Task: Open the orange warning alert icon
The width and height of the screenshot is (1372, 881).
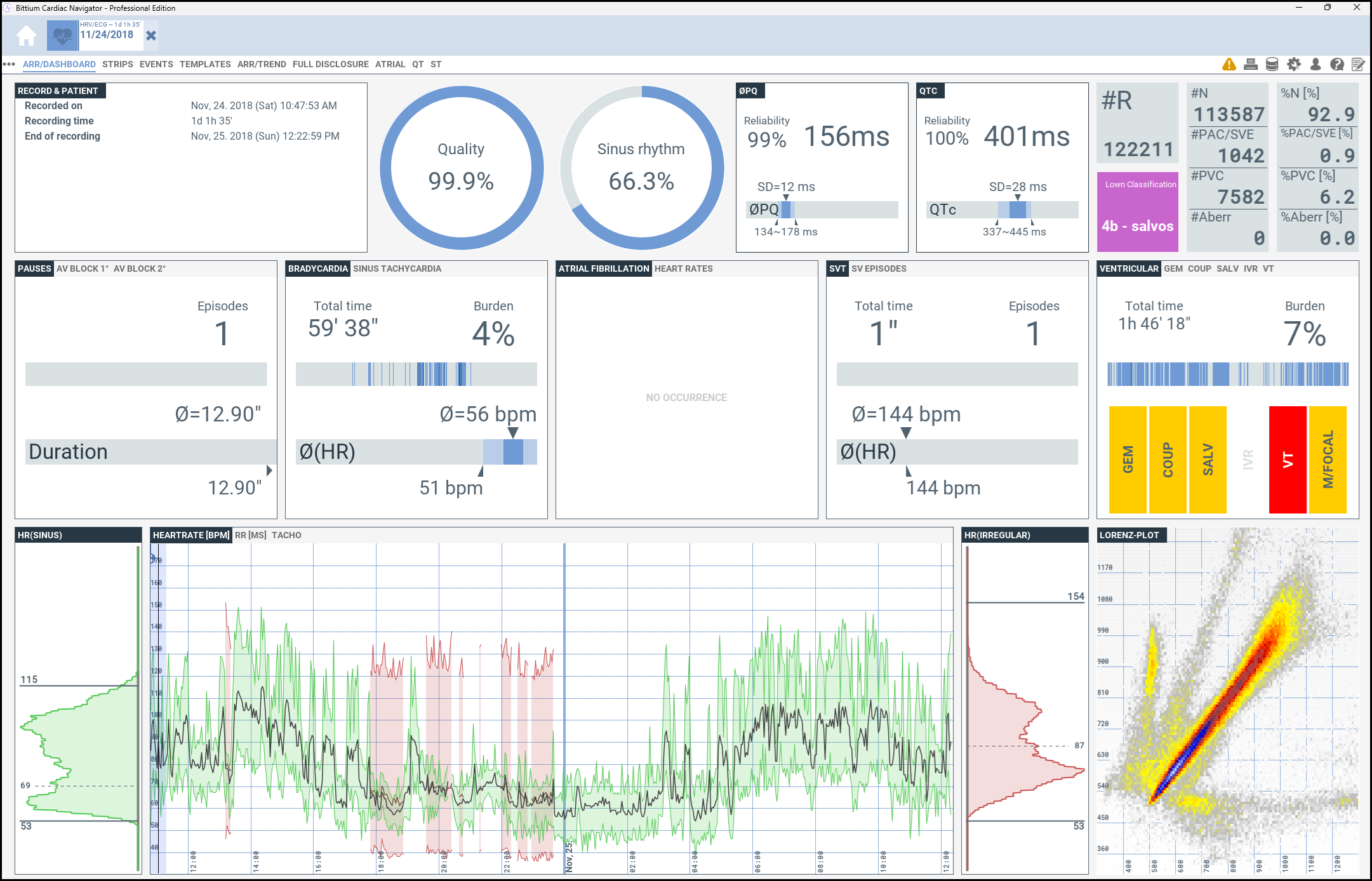Action: 1229,64
